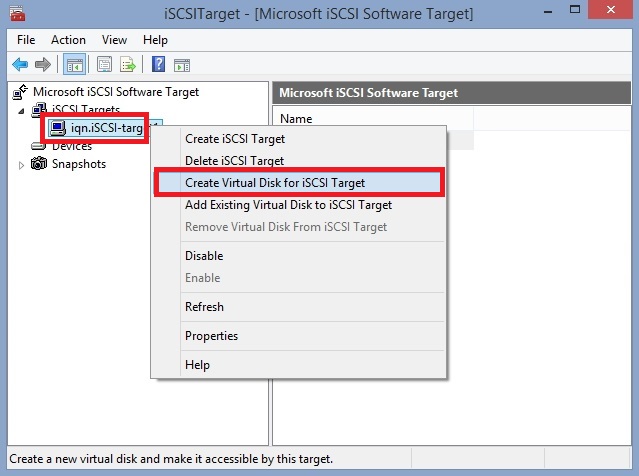The width and height of the screenshot is (639, 476).
Task: Click the Microsoft iSCSI Software Target root icon
Action: pyautogui.click(x=20, y=92)
